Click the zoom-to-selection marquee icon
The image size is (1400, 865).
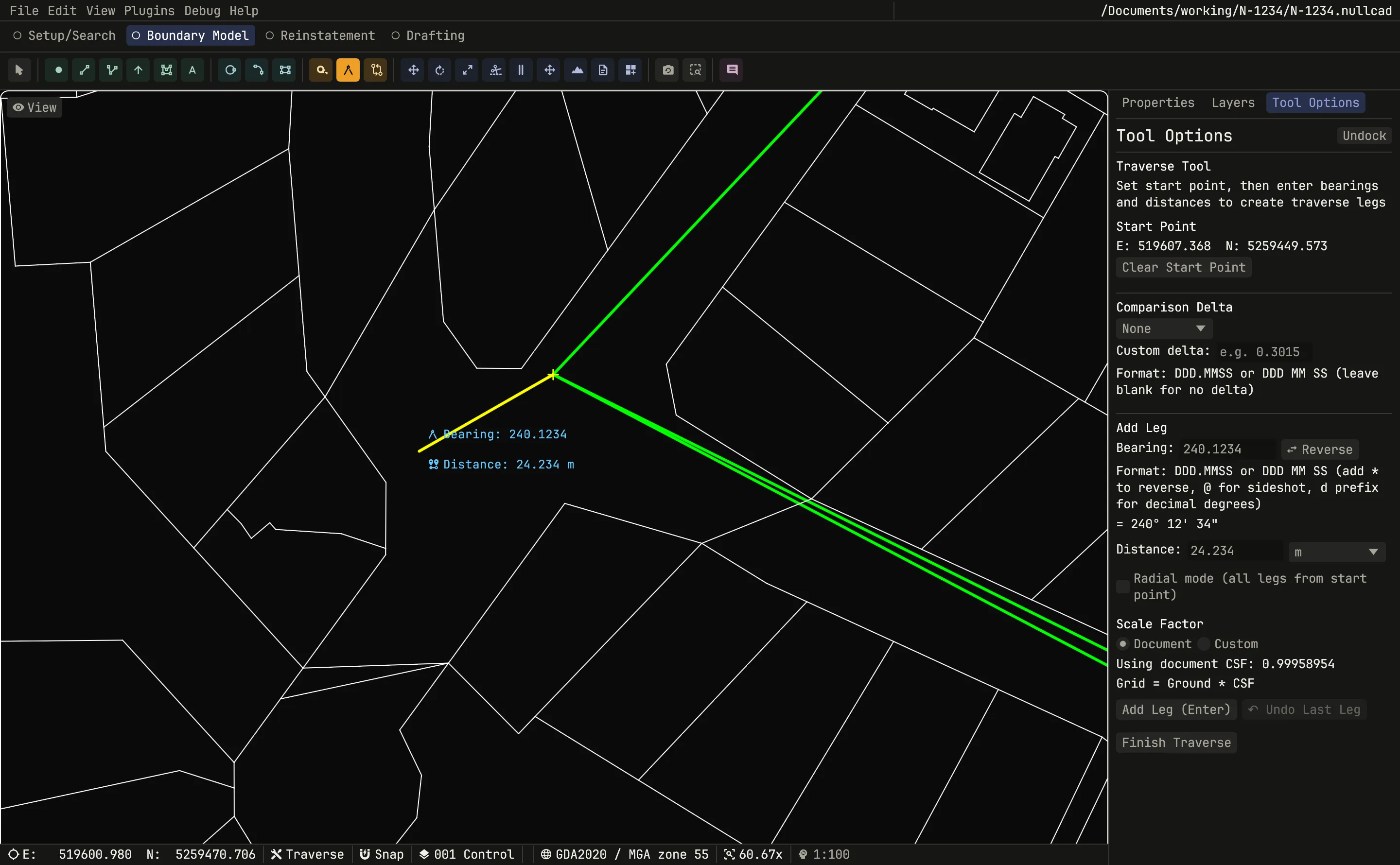(695, 70)
